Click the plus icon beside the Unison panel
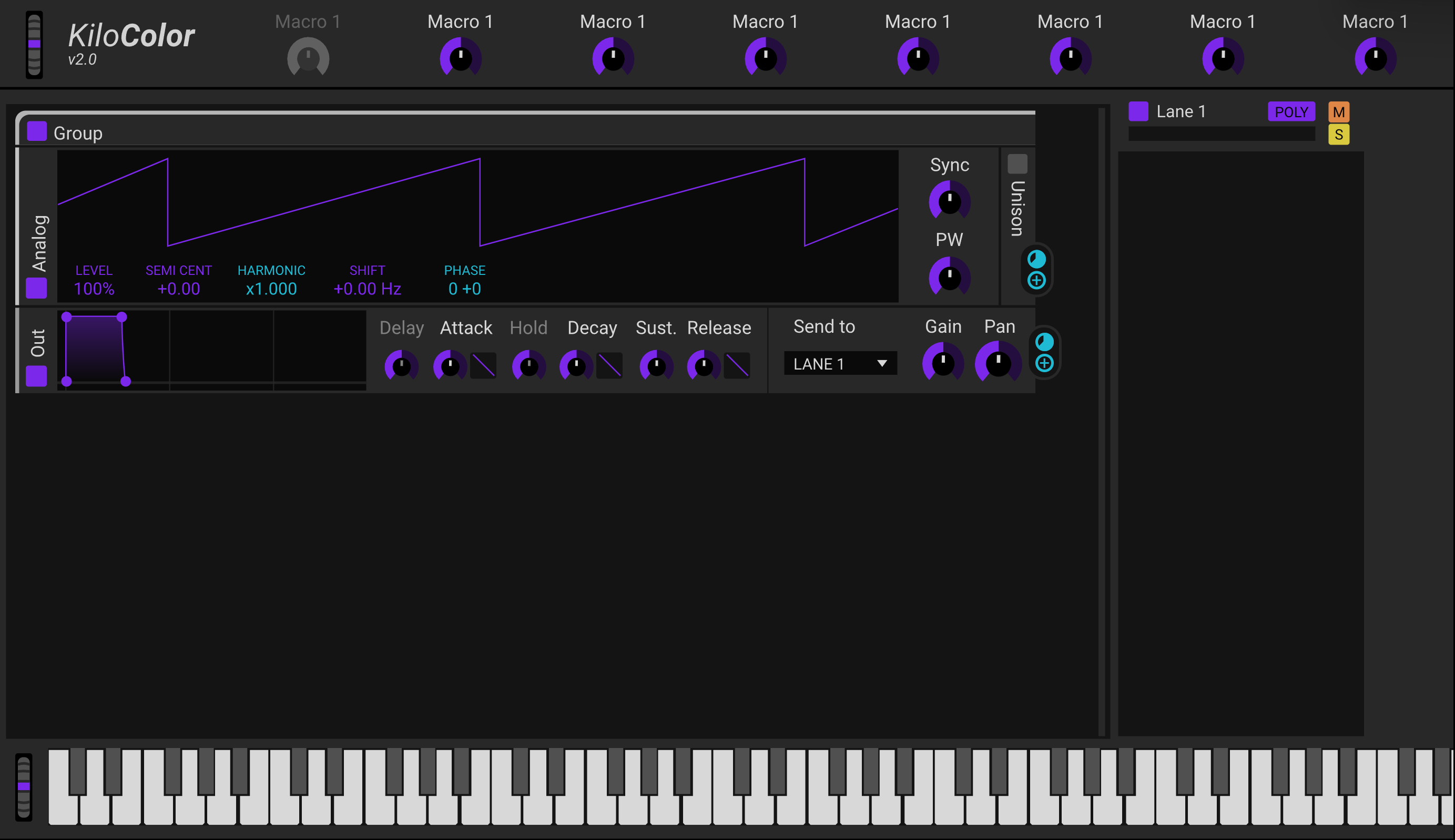 [1036, 280]
